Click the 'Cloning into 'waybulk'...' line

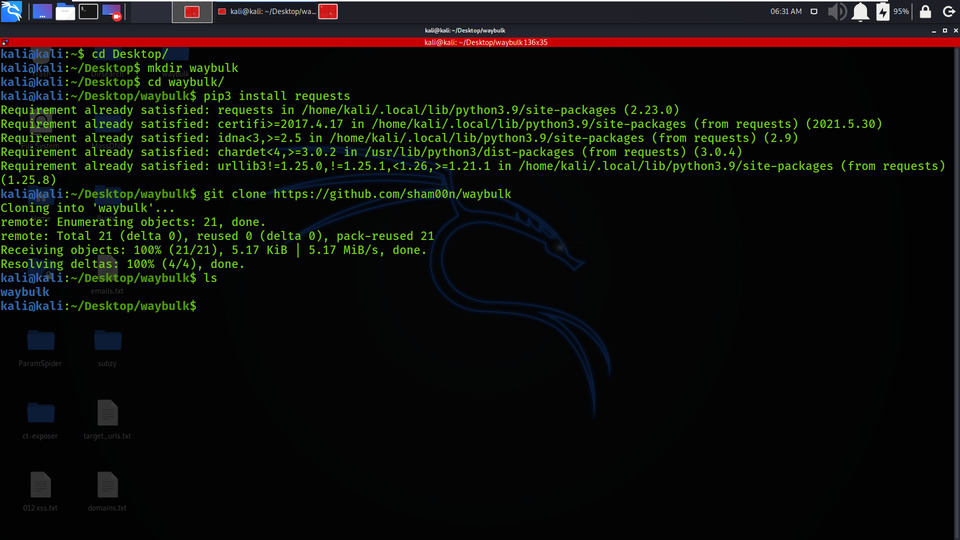[88, 208]
